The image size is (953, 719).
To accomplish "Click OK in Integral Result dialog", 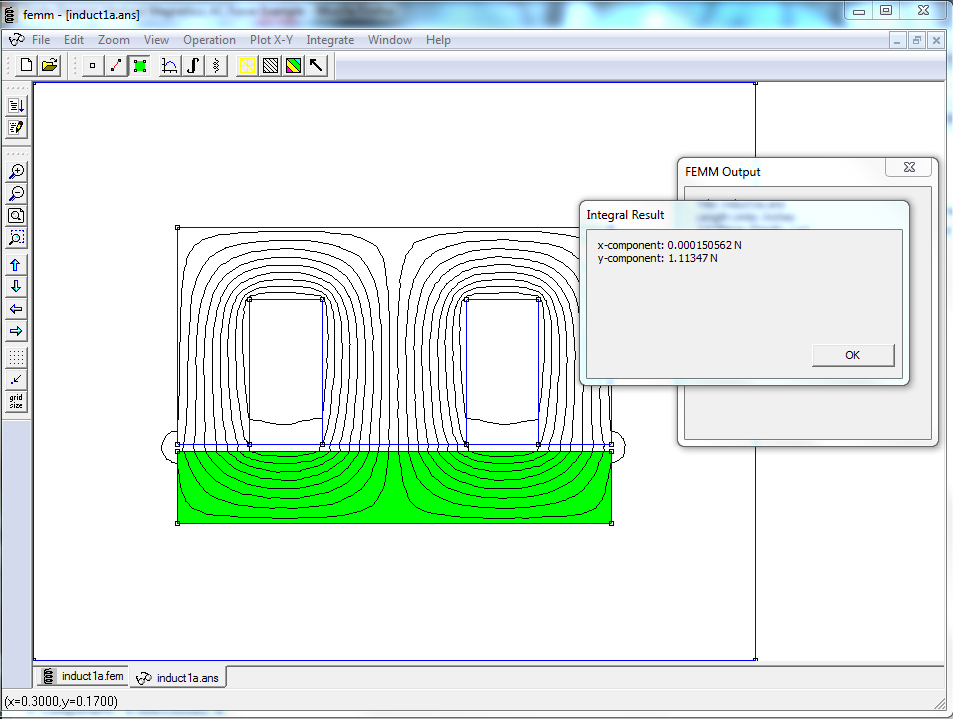I will [x=853, y=355].
